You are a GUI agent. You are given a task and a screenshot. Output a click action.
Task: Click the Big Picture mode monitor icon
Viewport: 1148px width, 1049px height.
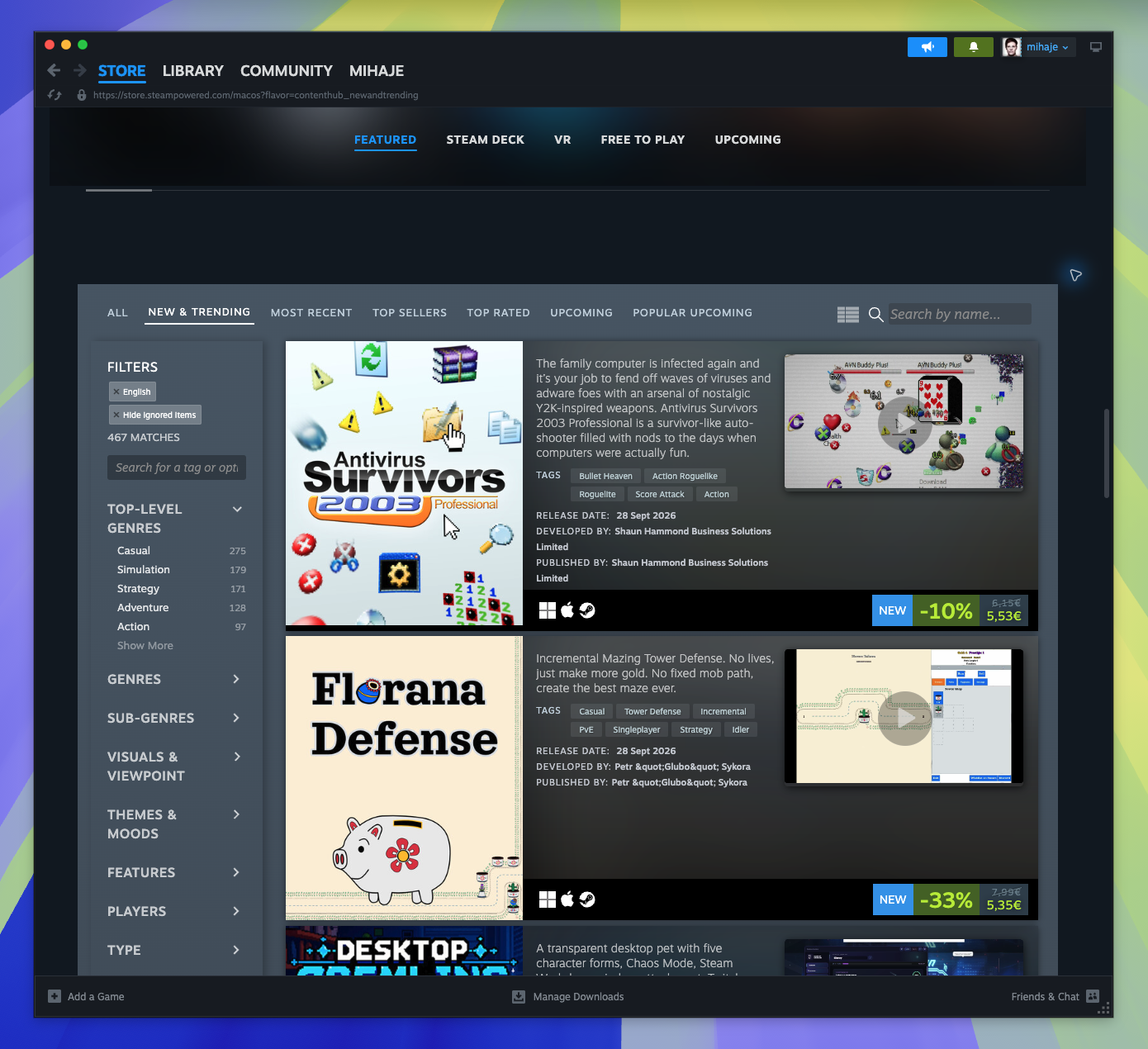pos(1096,47)
